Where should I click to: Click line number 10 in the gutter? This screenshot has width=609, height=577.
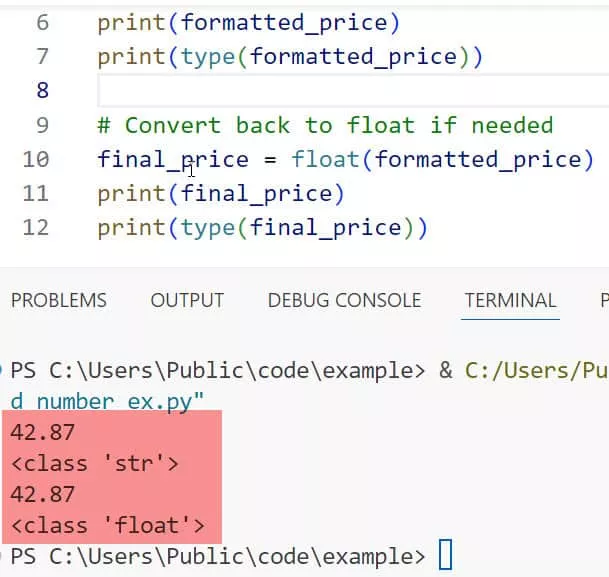click(35, 159)
